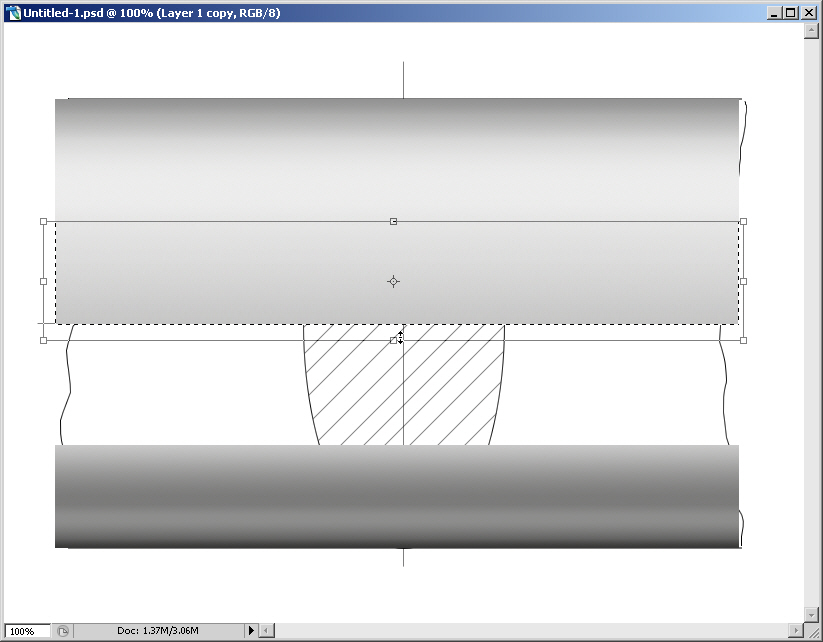The height and width of the screenshot is (642, 823).
Task: Click the top-left transform handle
Action: pyautogui.click(x=44, y=222)
